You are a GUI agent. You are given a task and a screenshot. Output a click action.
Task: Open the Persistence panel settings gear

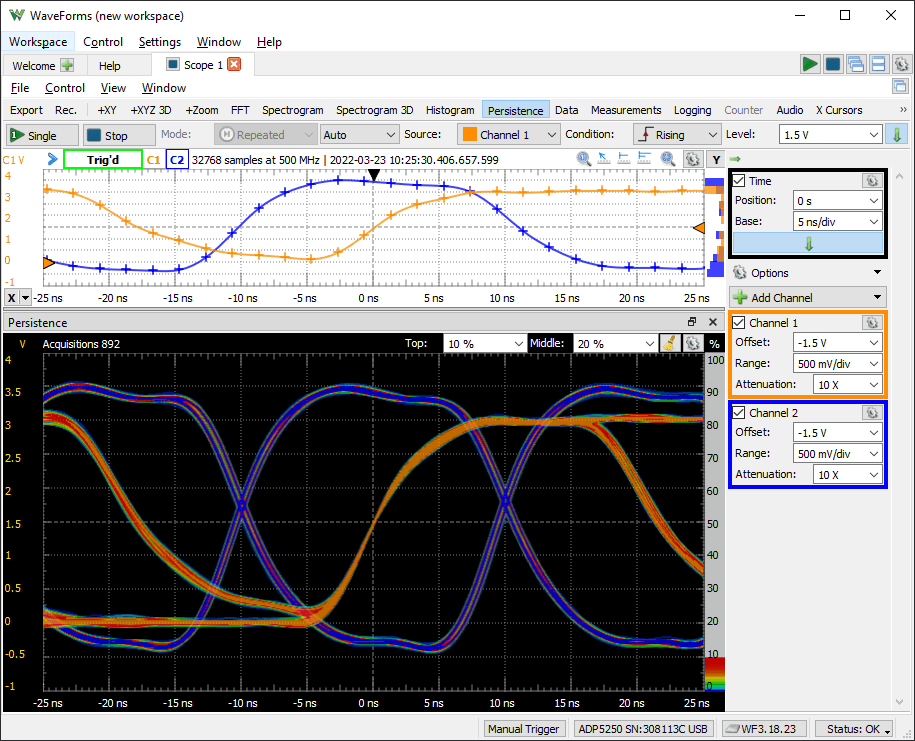693,343
